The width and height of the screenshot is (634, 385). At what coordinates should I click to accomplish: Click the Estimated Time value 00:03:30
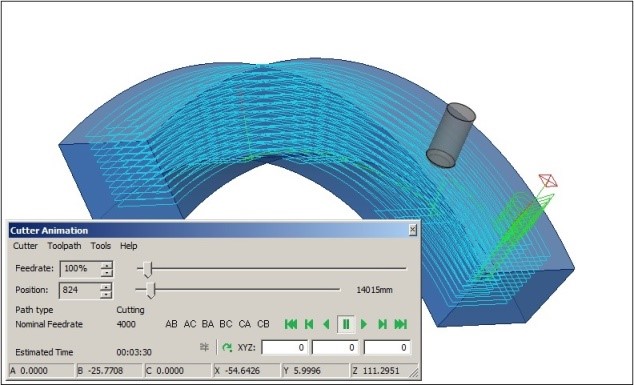tap(134, 352)
